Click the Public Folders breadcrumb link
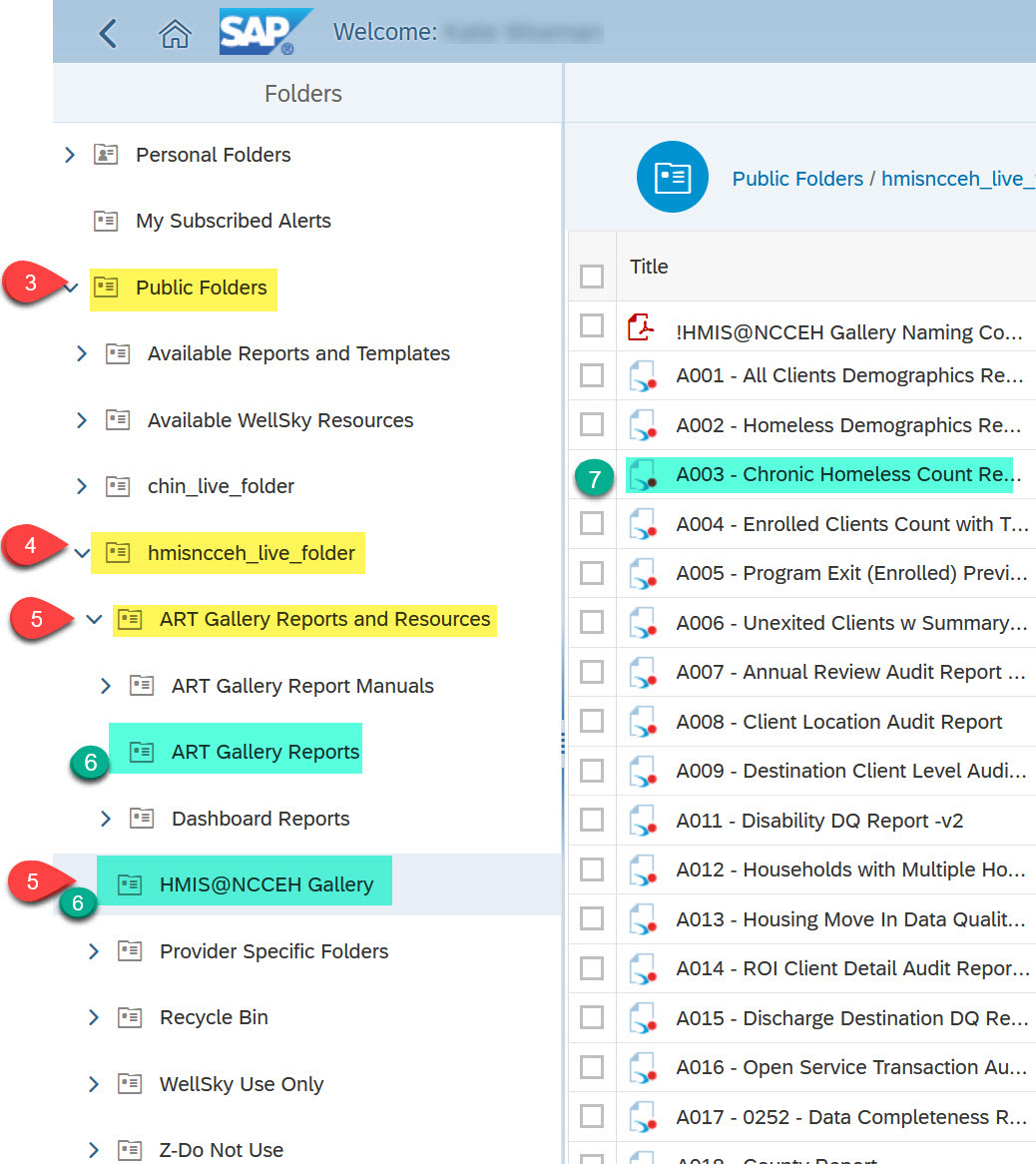 point(797,179)
